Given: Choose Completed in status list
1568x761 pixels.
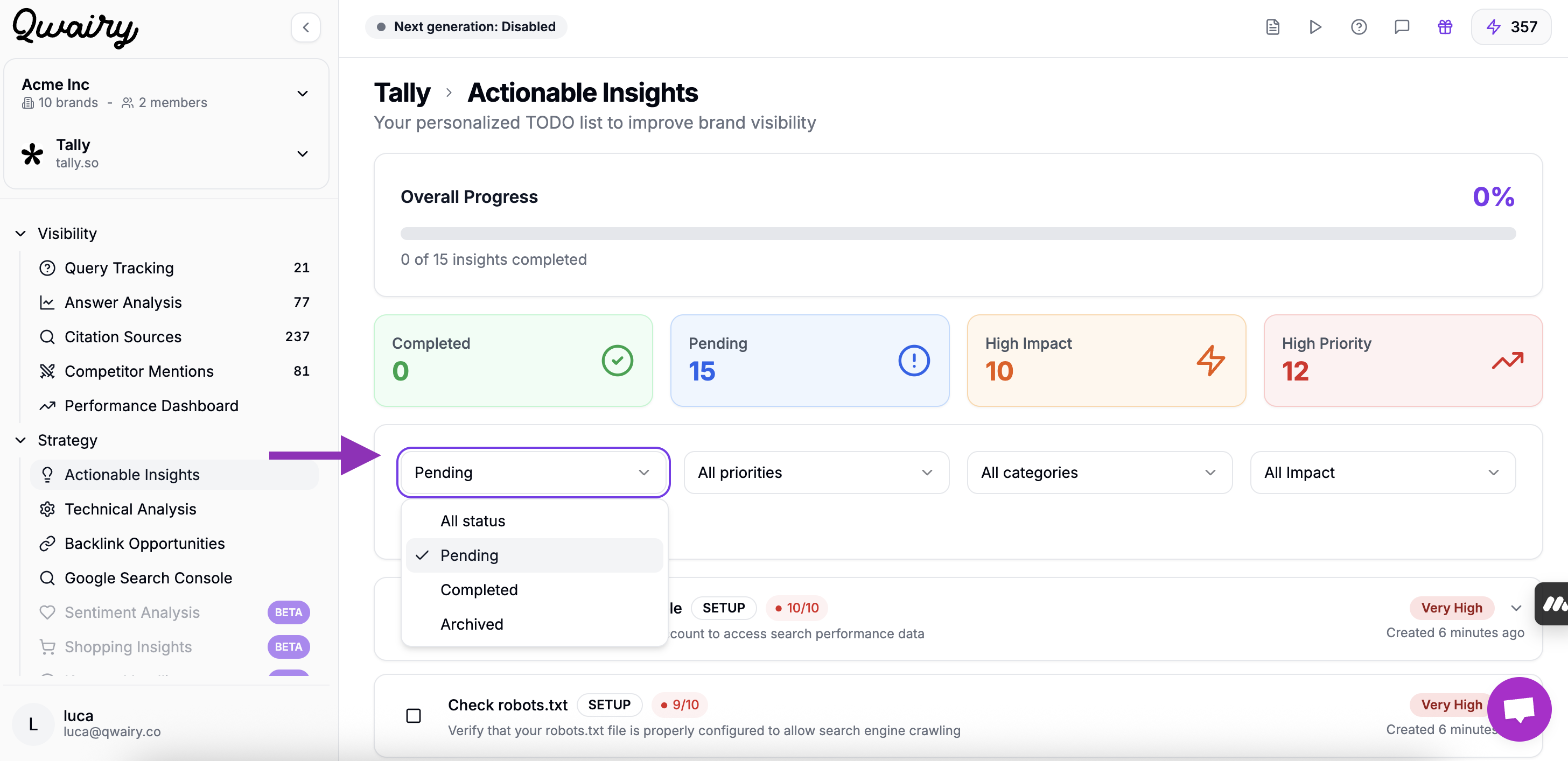Looking at the screenshot, I should [534, 590].
